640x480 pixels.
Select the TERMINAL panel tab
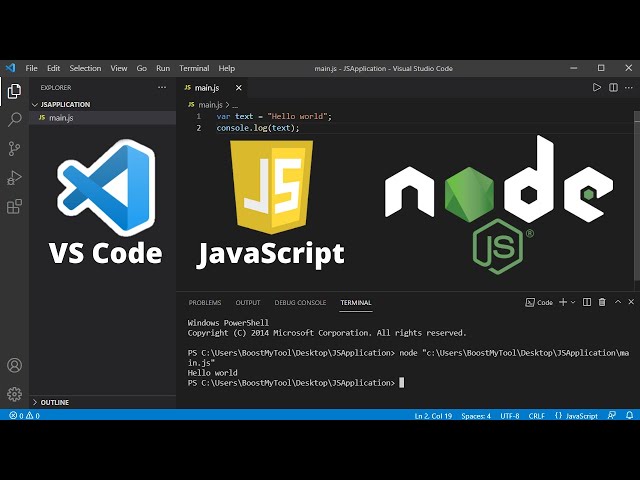point(356,302)
